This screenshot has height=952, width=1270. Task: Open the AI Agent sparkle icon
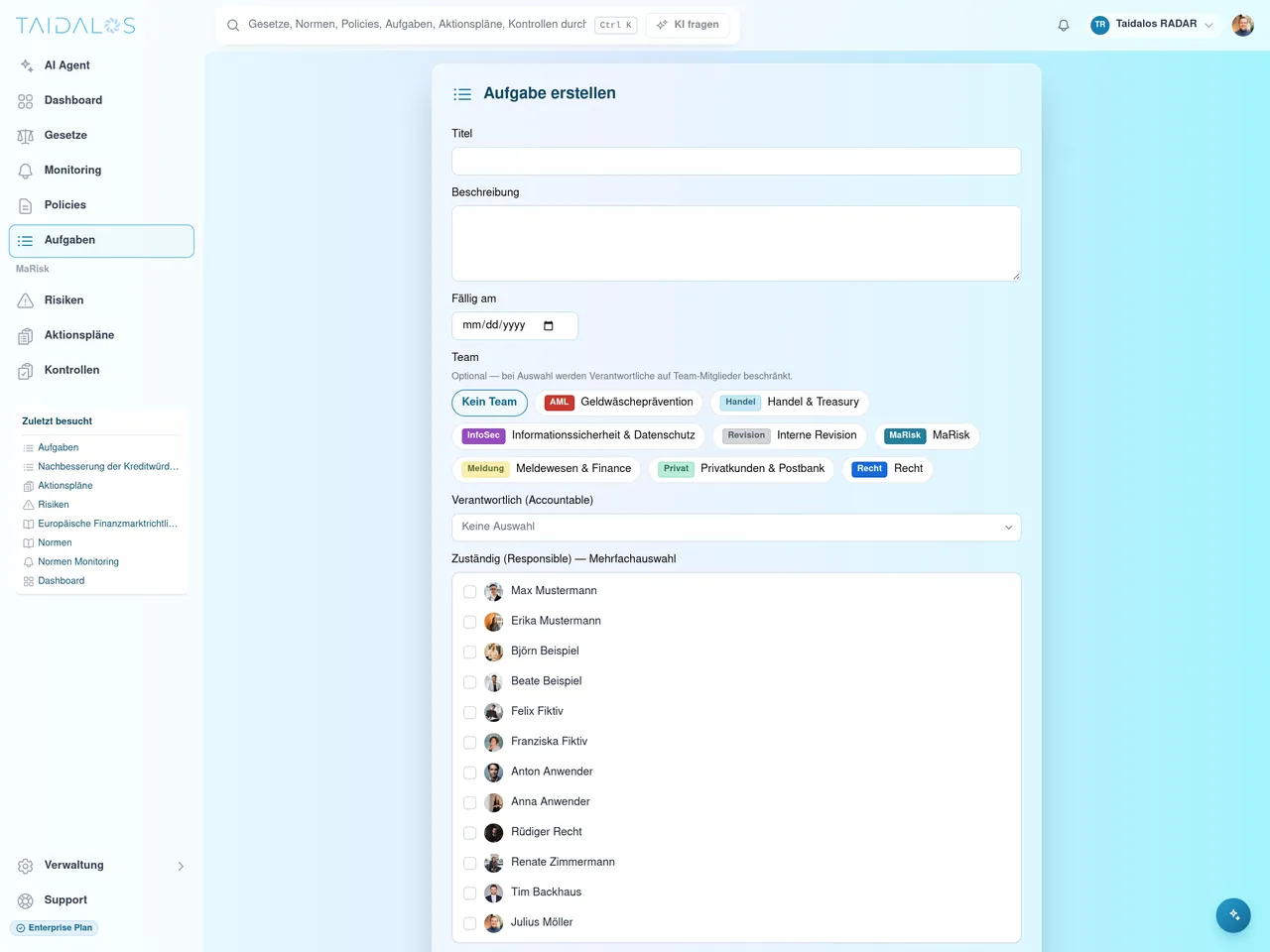[x=26, y=65]
